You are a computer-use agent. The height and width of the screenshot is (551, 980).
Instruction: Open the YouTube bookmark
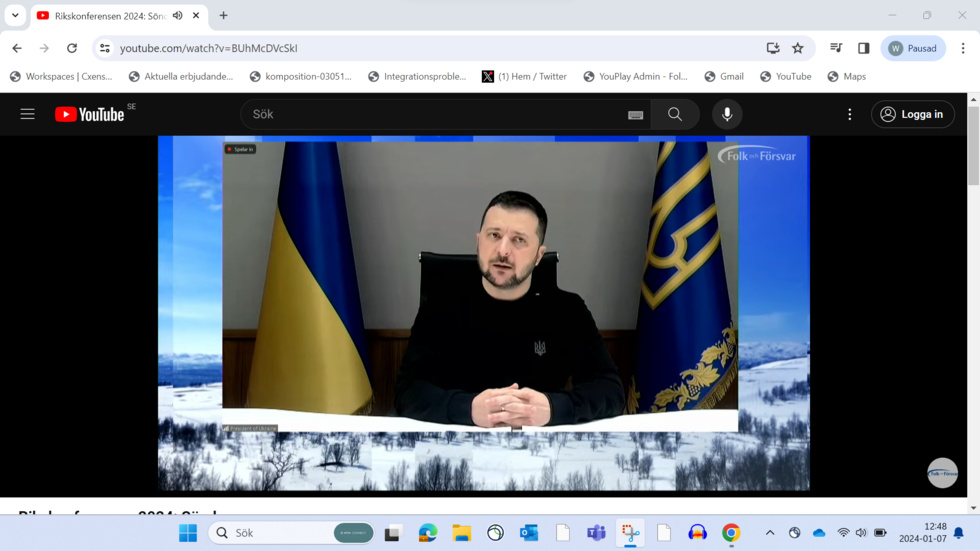click(x=786, y=76)
